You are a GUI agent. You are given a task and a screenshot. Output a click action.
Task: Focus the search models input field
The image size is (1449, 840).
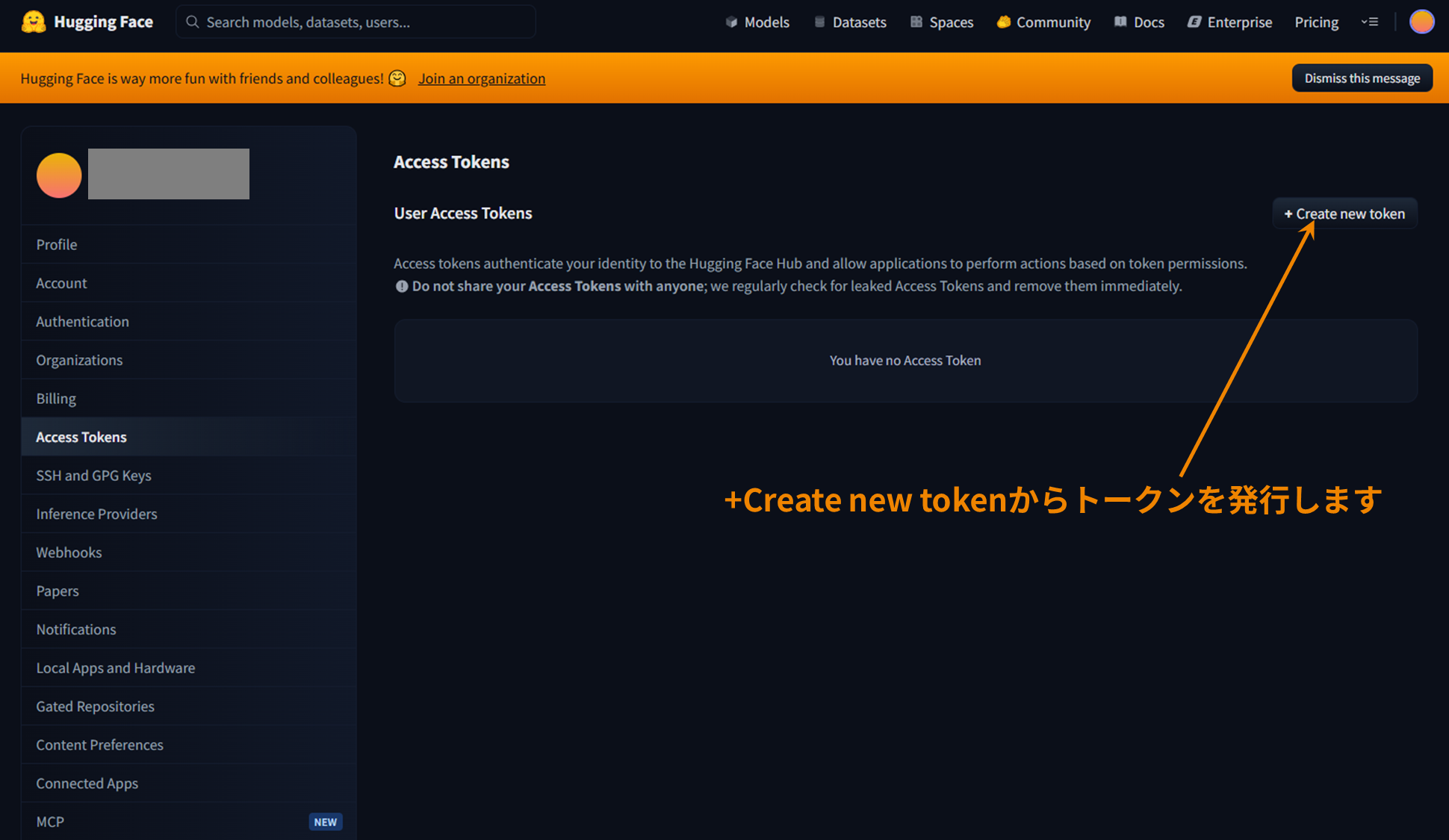click(356, 22)
